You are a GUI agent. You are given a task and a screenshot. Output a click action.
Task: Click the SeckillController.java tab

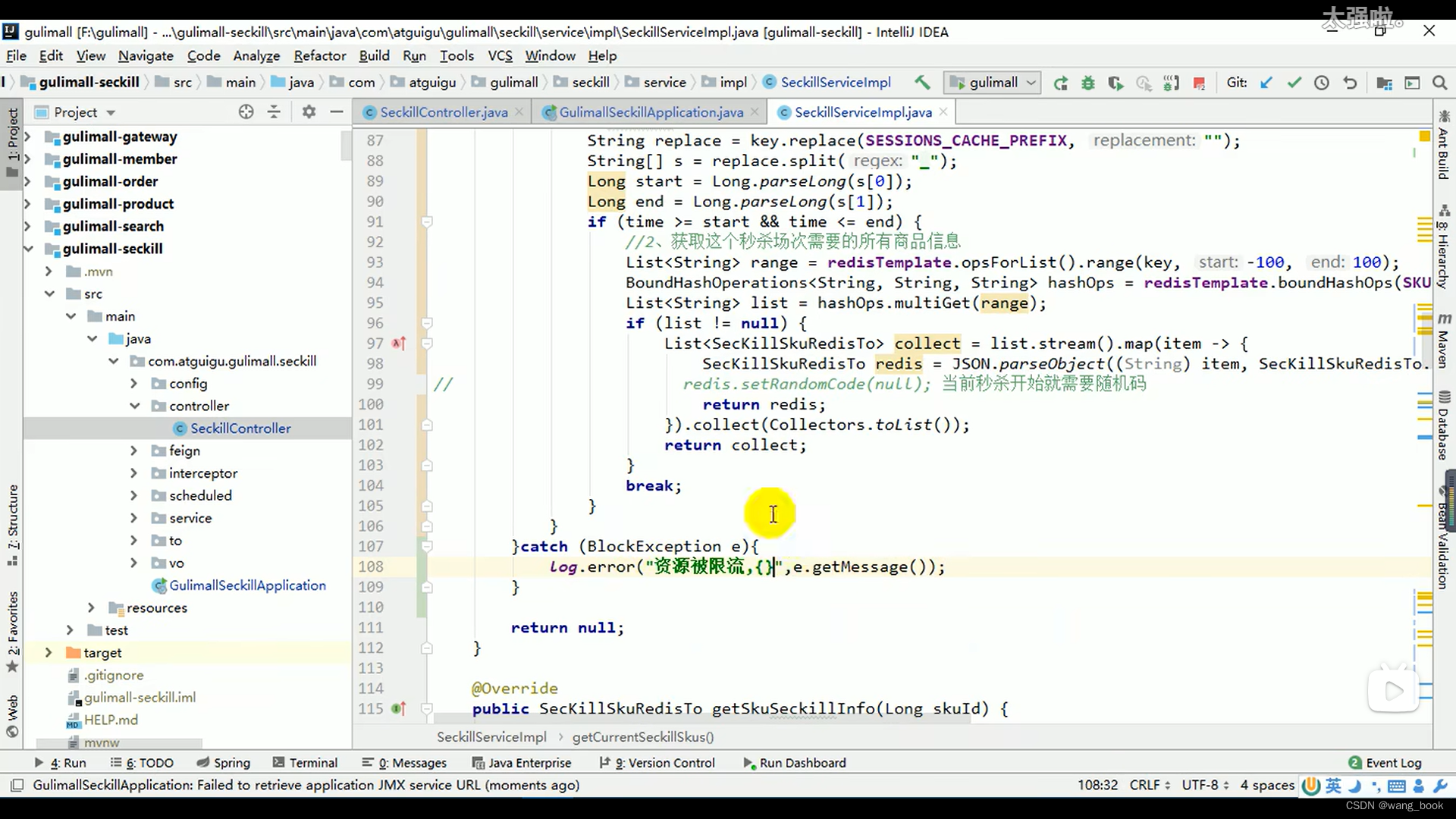445,112
